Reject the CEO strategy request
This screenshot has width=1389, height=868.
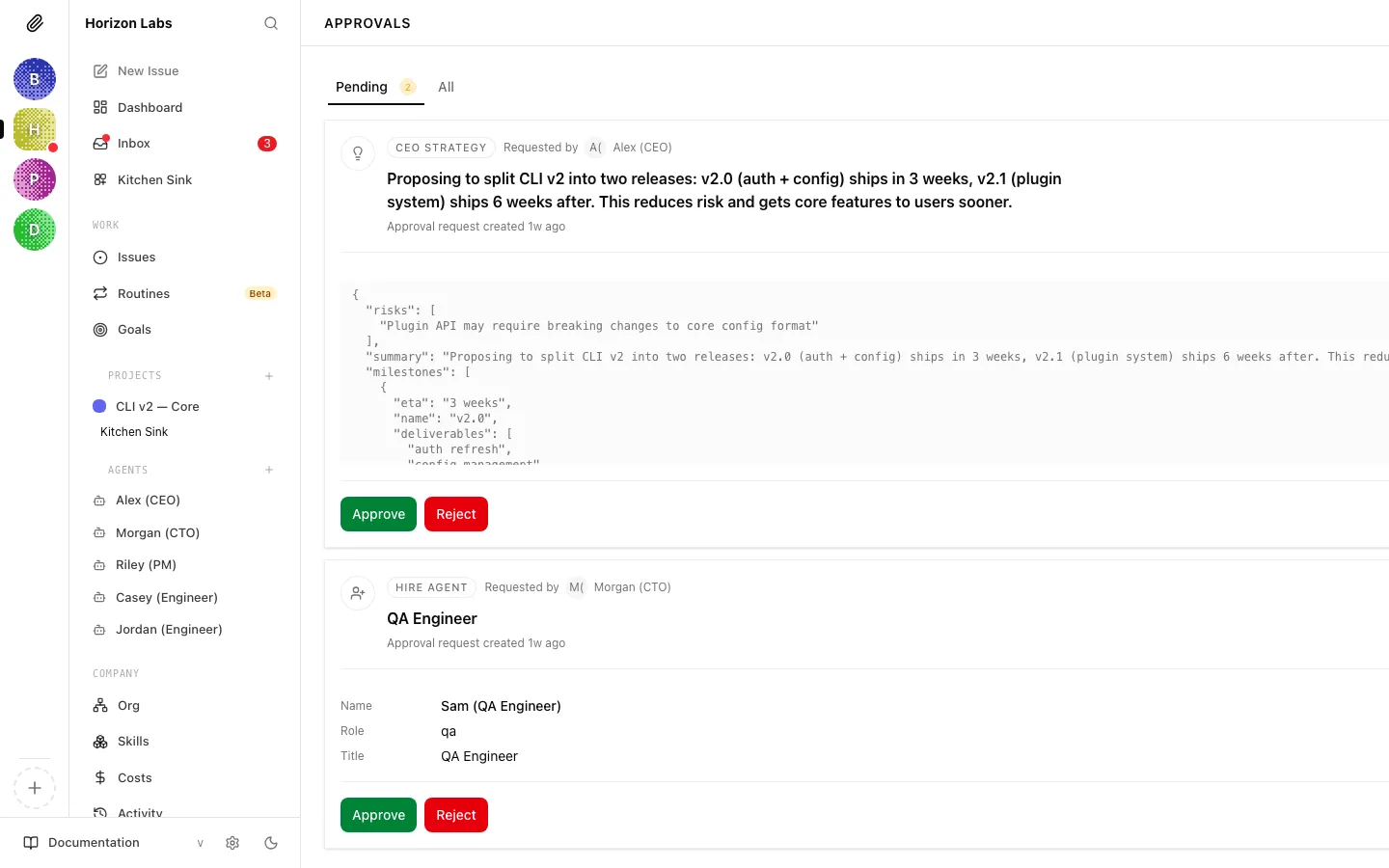[456, 514]
